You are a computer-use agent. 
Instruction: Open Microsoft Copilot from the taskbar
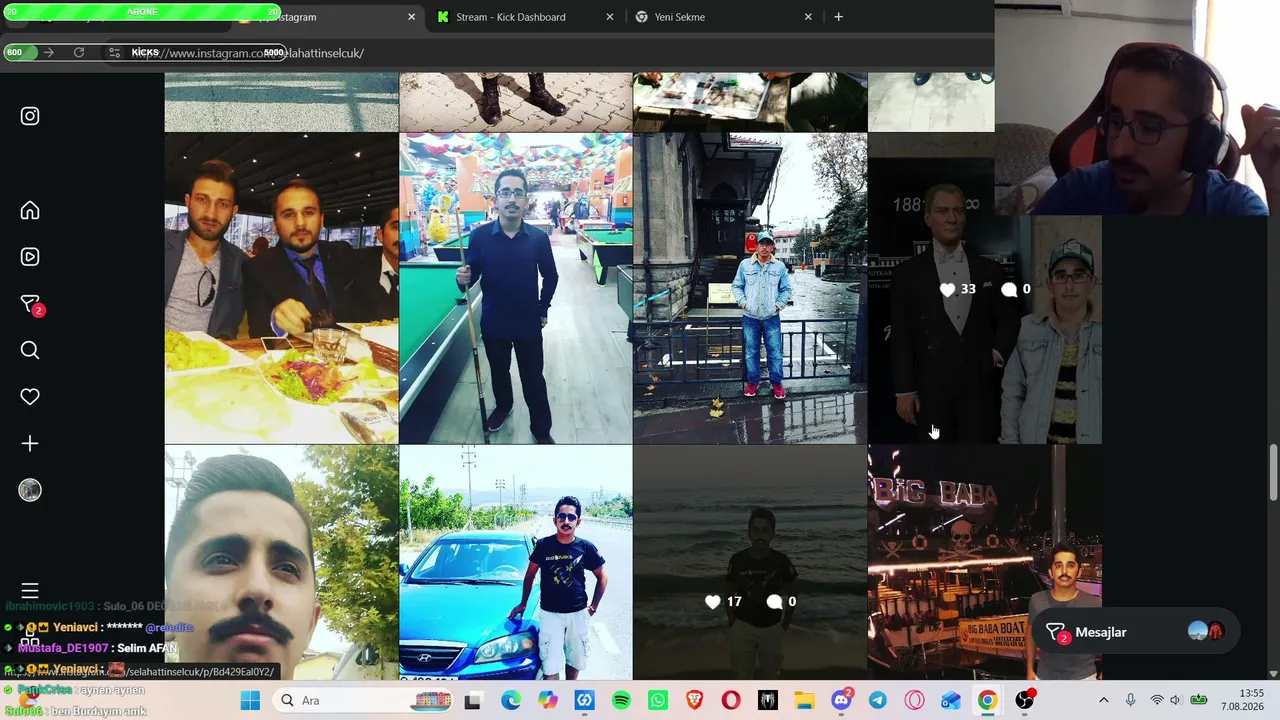(548, 700)
